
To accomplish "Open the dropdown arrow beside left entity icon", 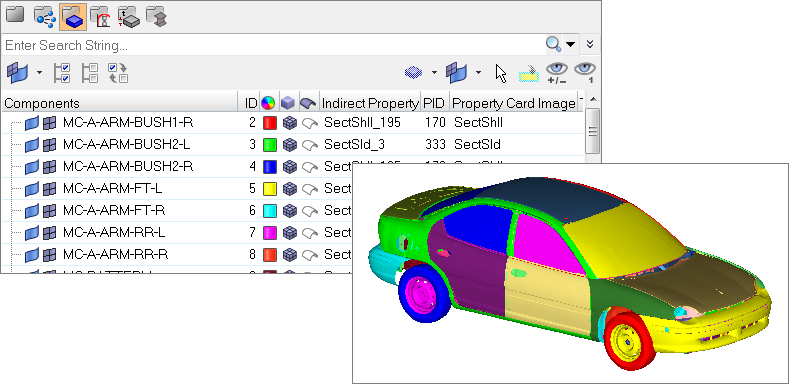I will pos(39,73).
